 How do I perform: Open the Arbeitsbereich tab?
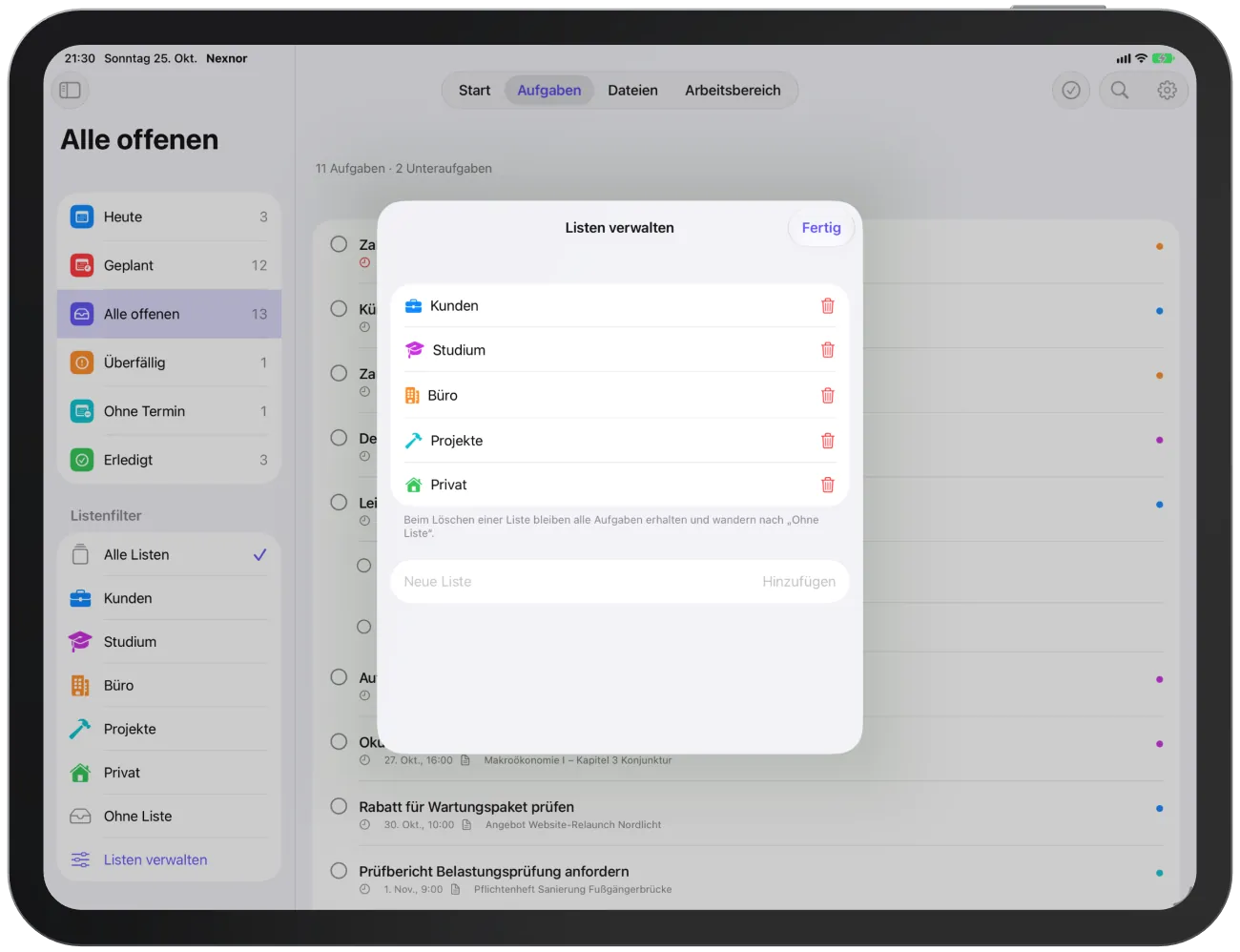click(733, 90)
